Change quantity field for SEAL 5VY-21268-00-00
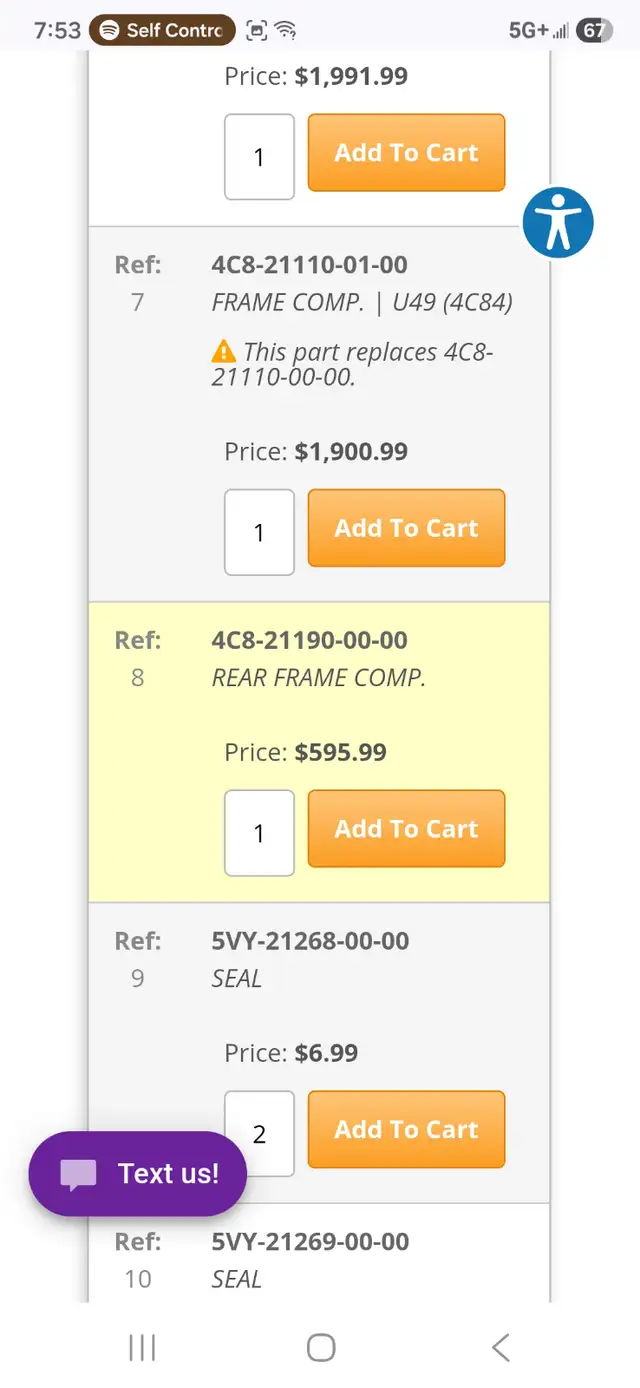Screen dimensions: 640x1388 pyautogui.click(x=259, y=1134)
